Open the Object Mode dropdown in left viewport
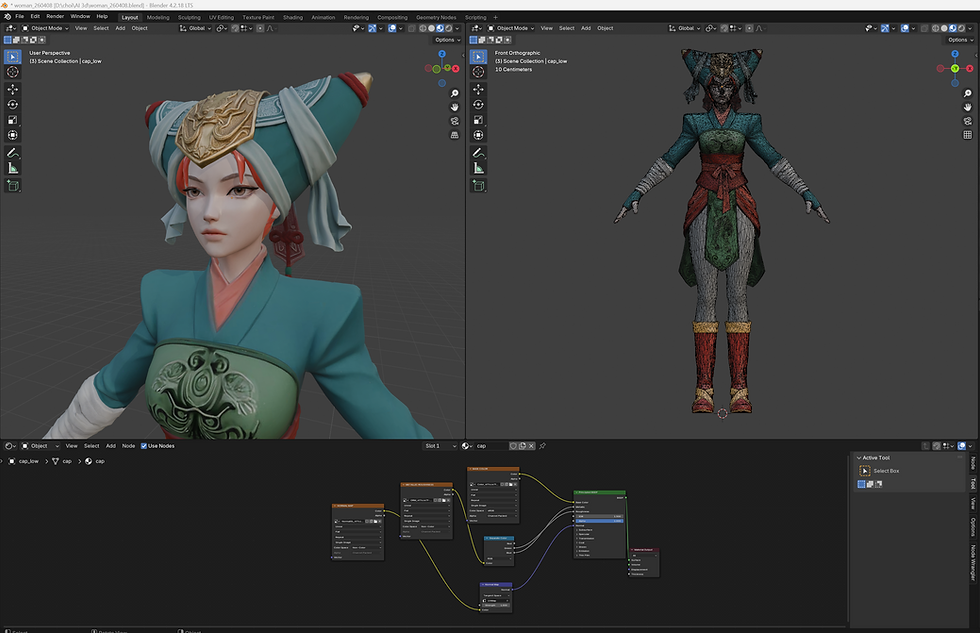 [46, 28]
